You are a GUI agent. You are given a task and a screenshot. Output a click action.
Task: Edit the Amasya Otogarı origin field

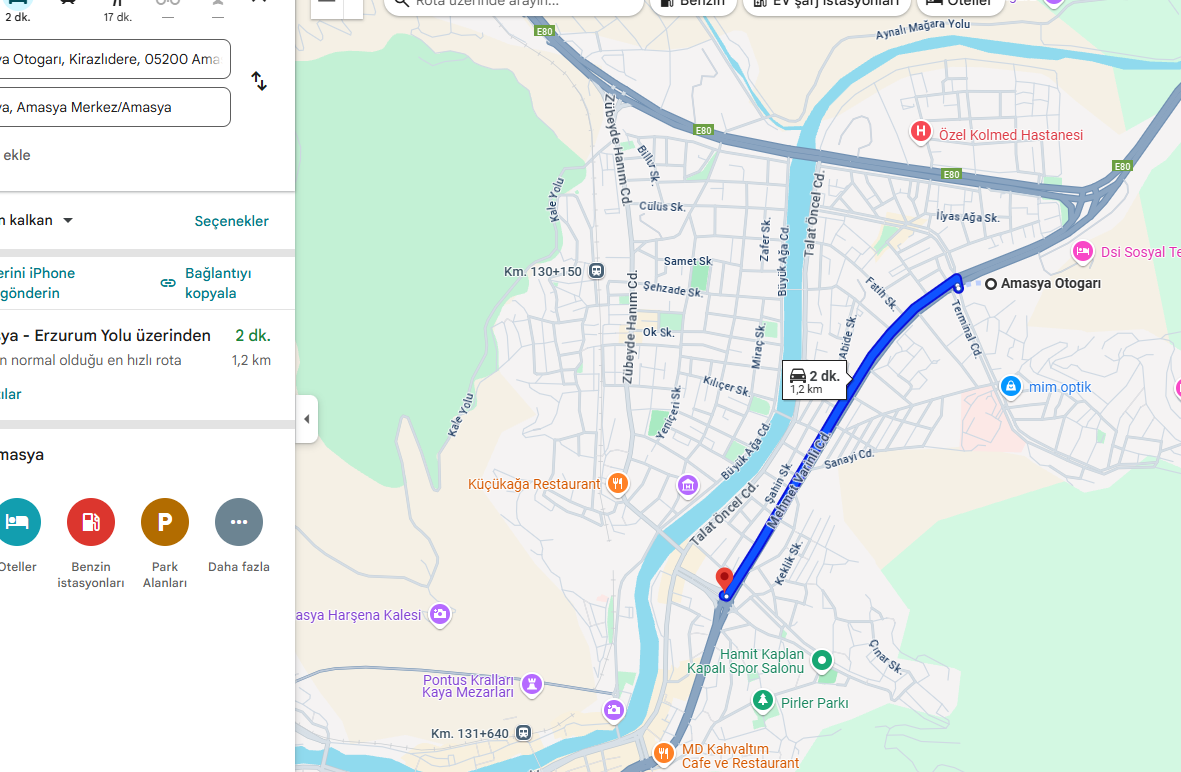pos(114,59)
